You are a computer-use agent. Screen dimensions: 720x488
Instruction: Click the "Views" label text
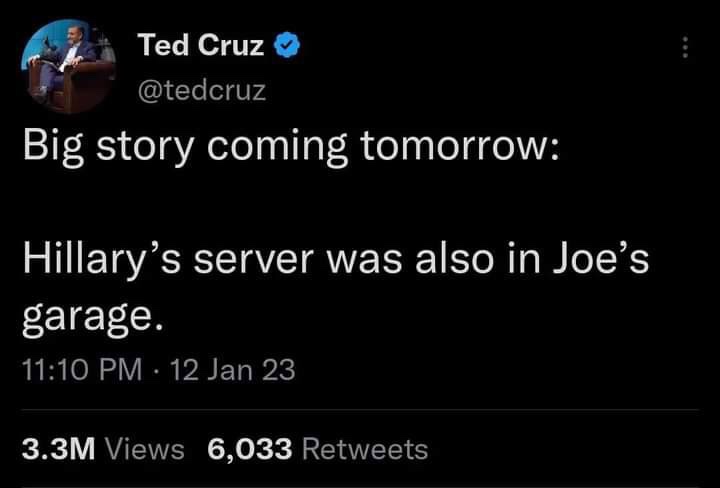pos(144,449)
